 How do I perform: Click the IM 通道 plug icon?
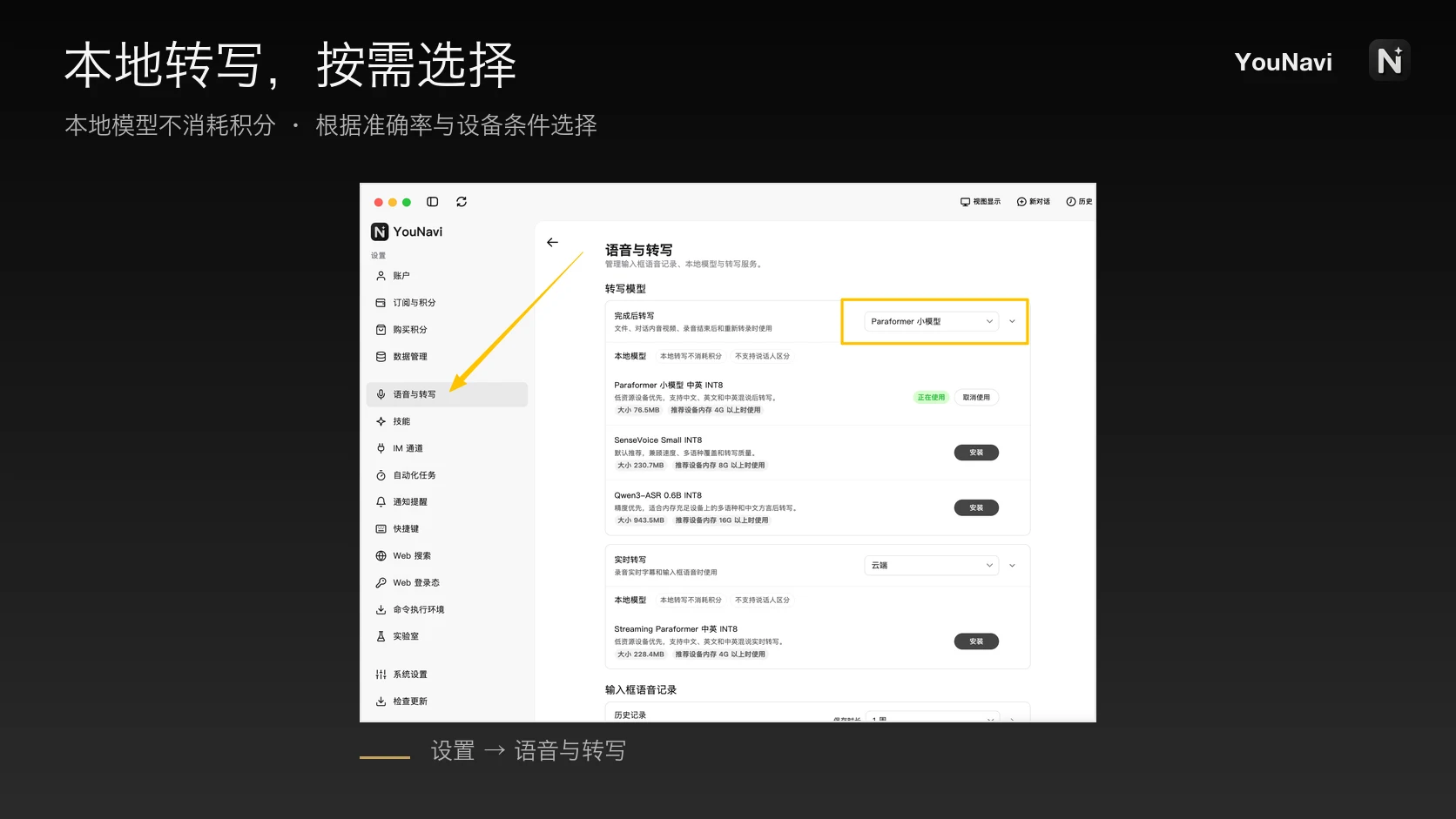[381, 448]
